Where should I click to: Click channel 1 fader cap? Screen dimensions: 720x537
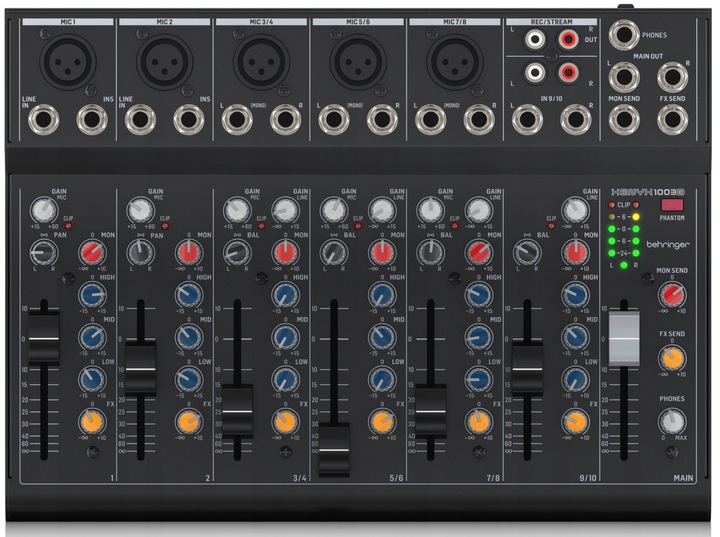(44, 338)
